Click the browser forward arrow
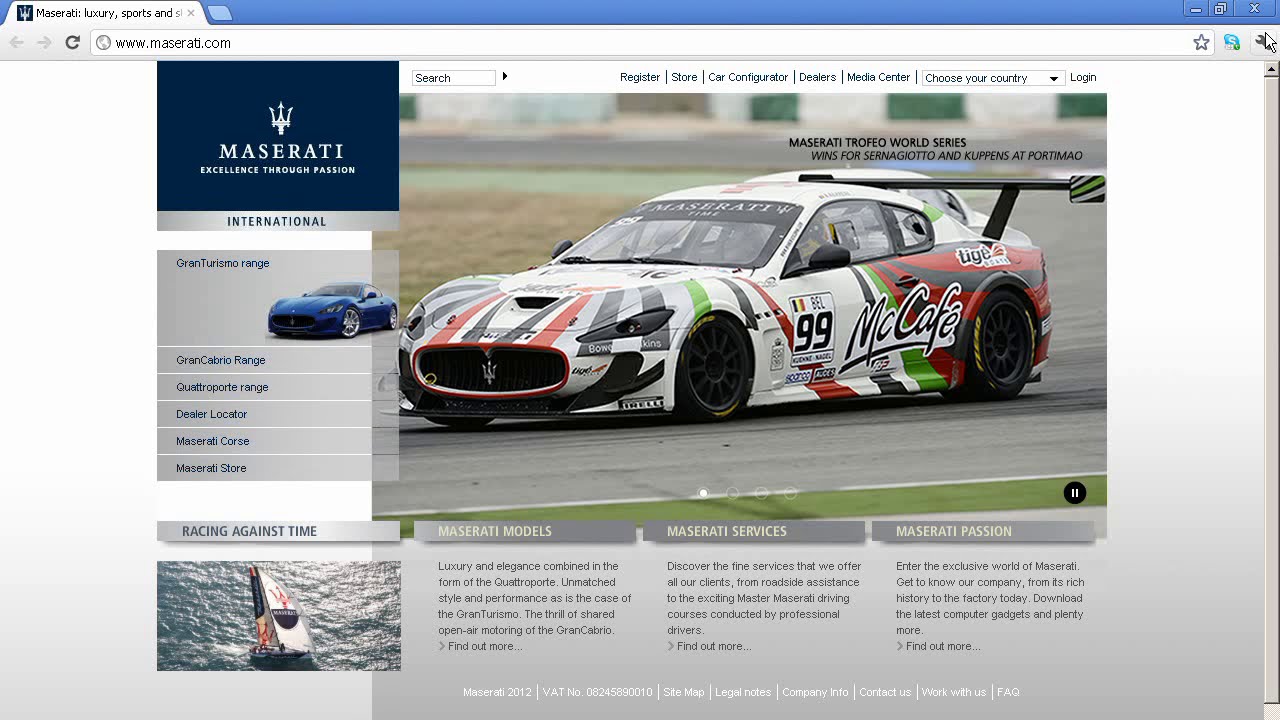 44,42
